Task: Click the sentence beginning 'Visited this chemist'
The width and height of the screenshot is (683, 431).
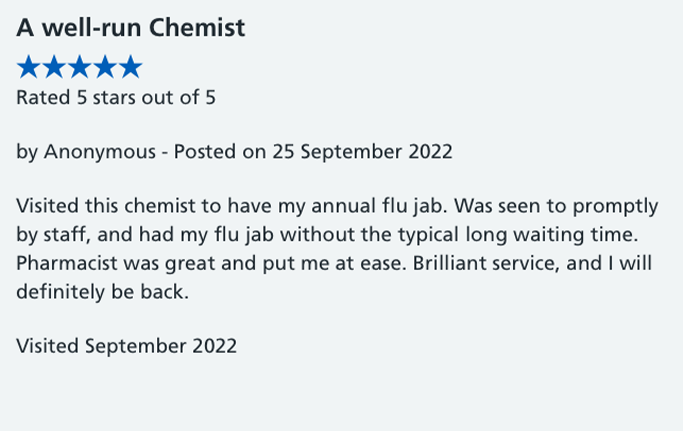Action: pos(232,206)
